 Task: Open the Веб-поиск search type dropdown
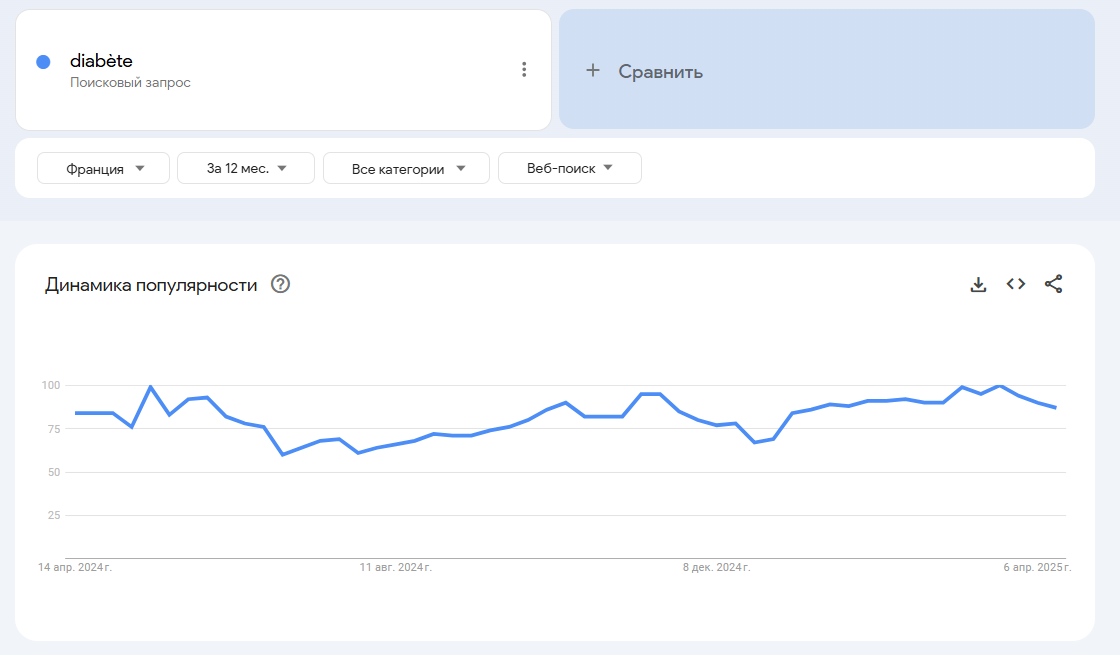pos(569,169)
